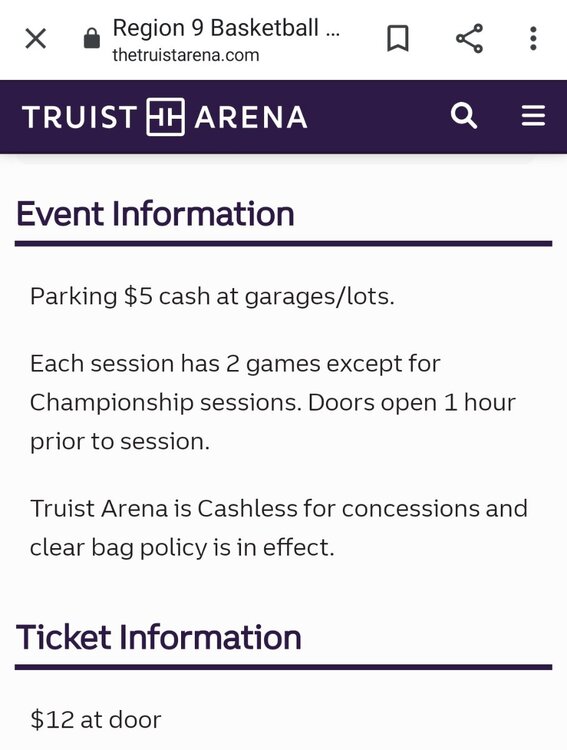
Task: Tap the ARENA wordmark in header
Action: [x=251, y=117]
